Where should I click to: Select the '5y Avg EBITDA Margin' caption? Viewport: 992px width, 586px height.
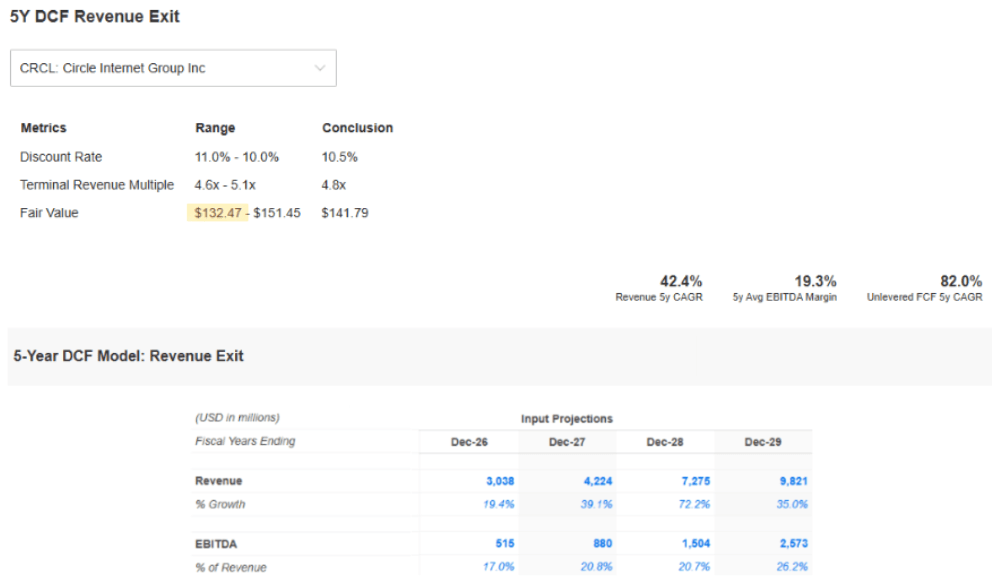pyautogui.click(x=784, y=297)
